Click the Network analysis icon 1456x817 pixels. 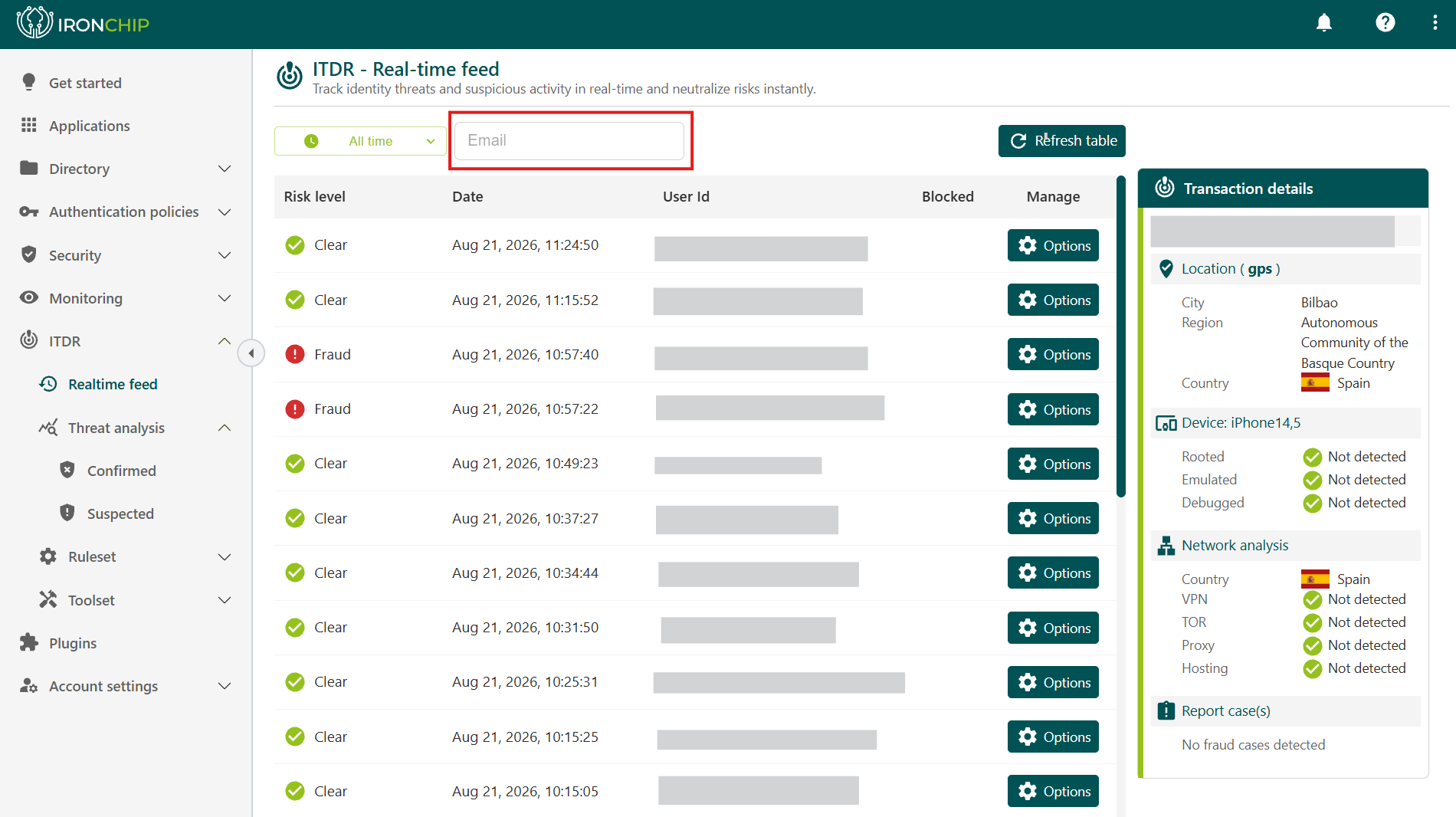point(1166,546)
